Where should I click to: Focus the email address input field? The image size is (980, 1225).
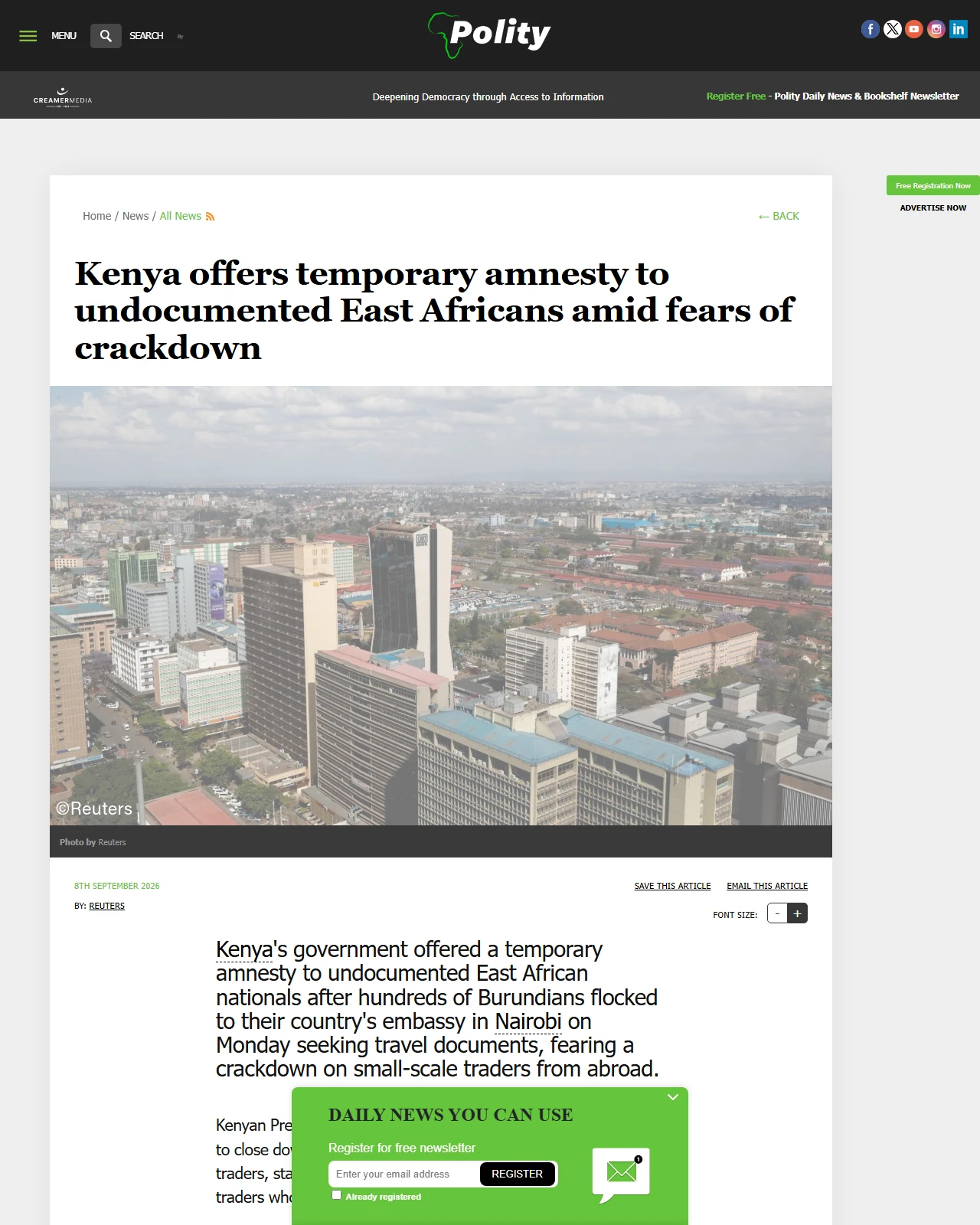[x=404, y=1174]
